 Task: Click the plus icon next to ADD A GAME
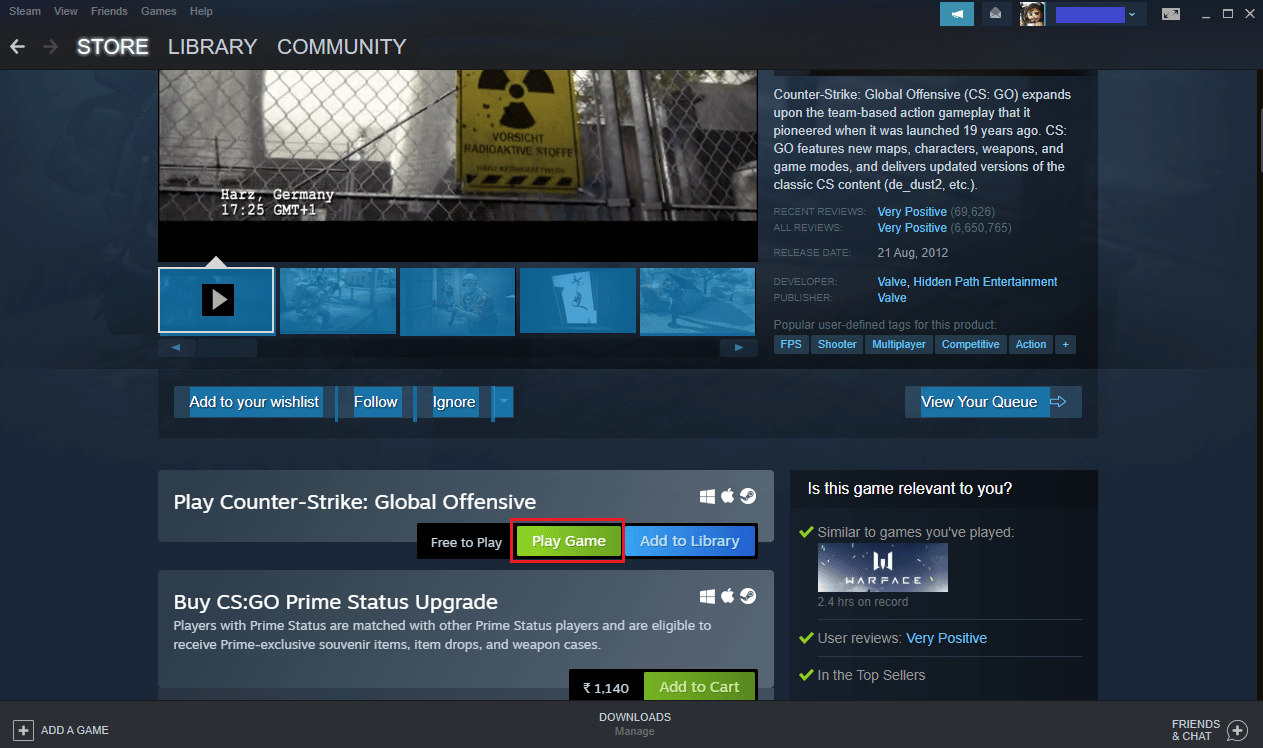[22, 730]
